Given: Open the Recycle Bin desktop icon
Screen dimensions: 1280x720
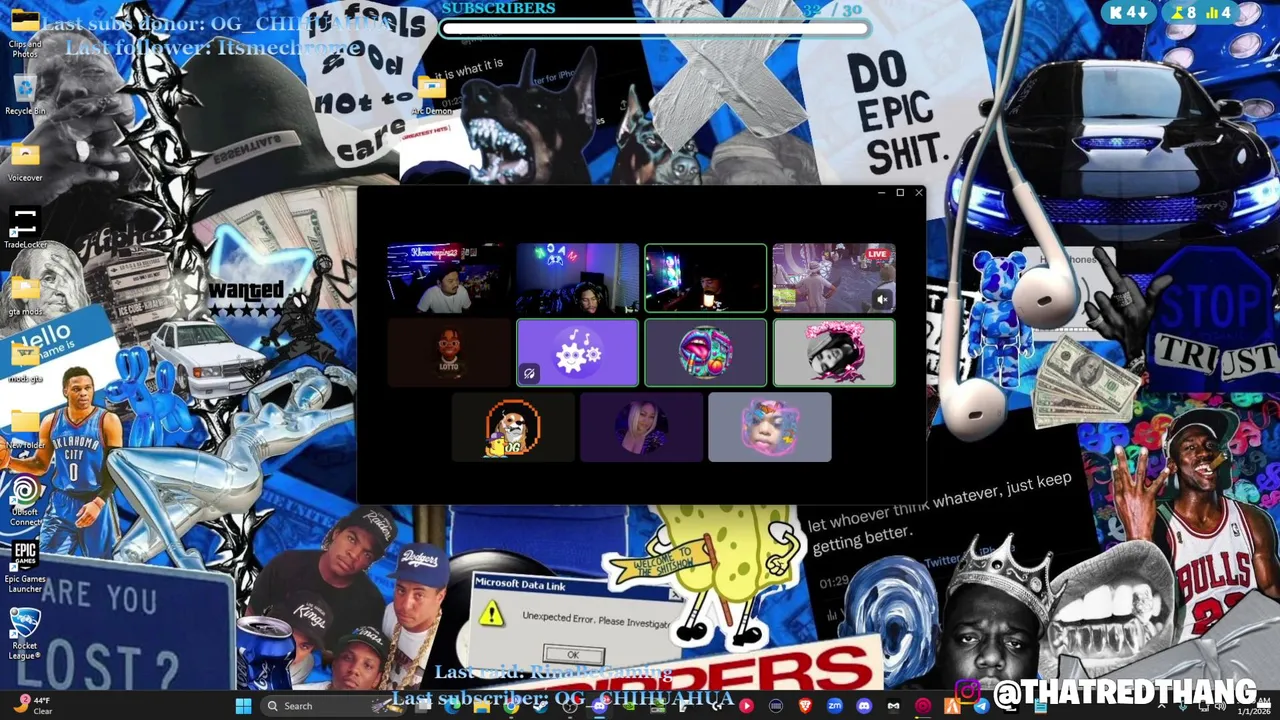Looking at the screenshot, I should point(25,95).
